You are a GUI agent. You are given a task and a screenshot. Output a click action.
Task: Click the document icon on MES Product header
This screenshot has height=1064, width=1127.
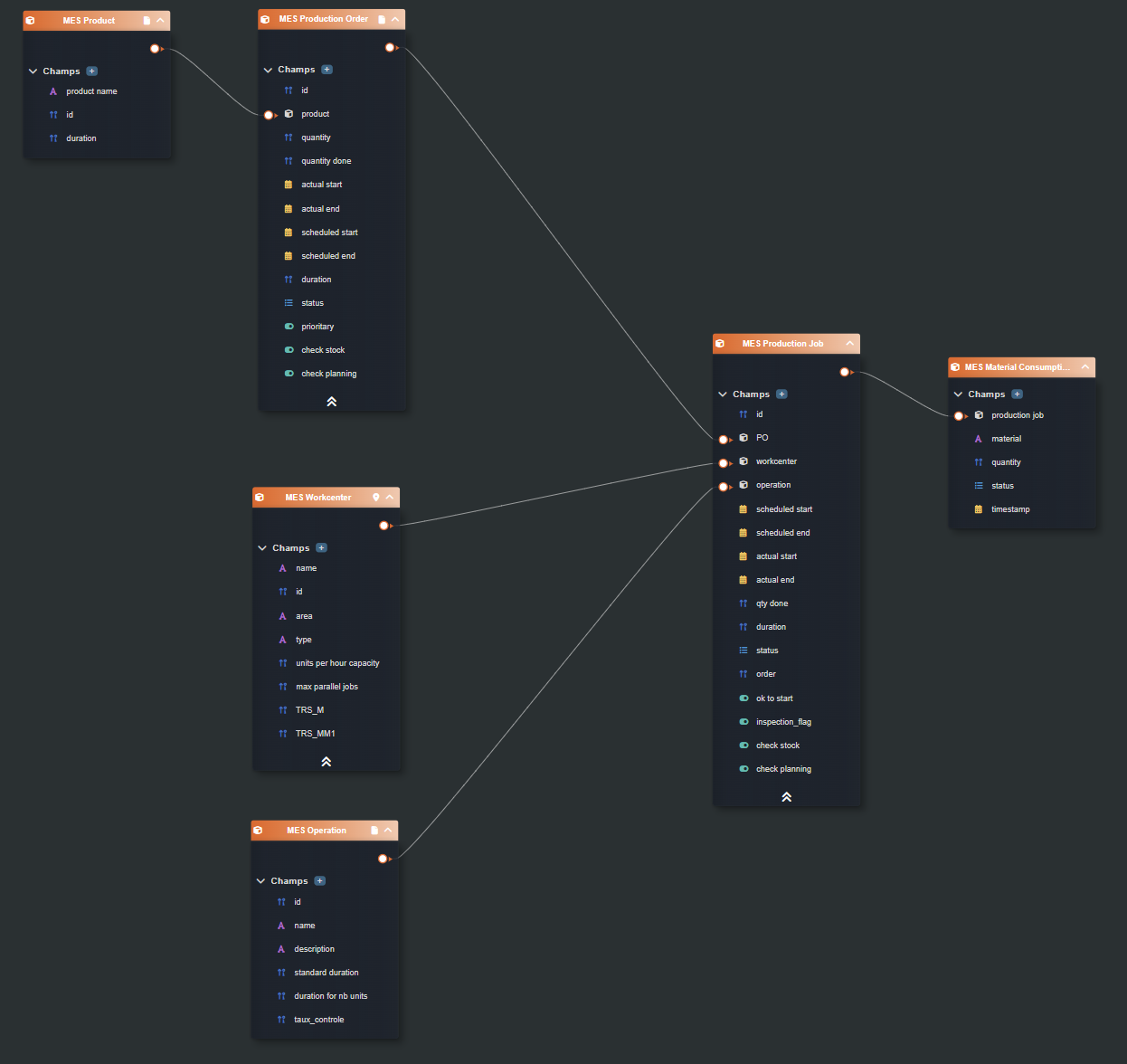(x=147, y=21)
